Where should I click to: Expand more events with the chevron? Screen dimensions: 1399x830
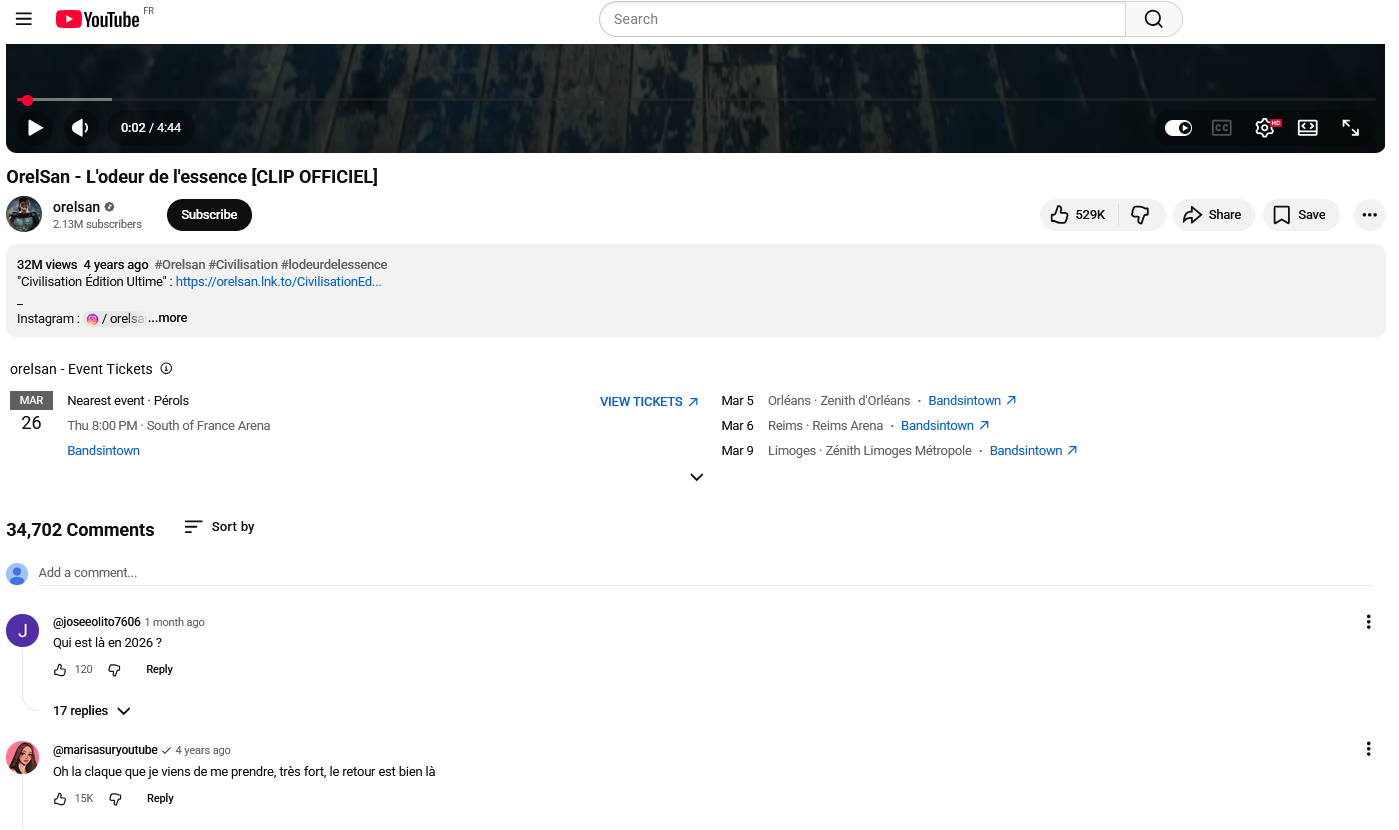point(697,477)
